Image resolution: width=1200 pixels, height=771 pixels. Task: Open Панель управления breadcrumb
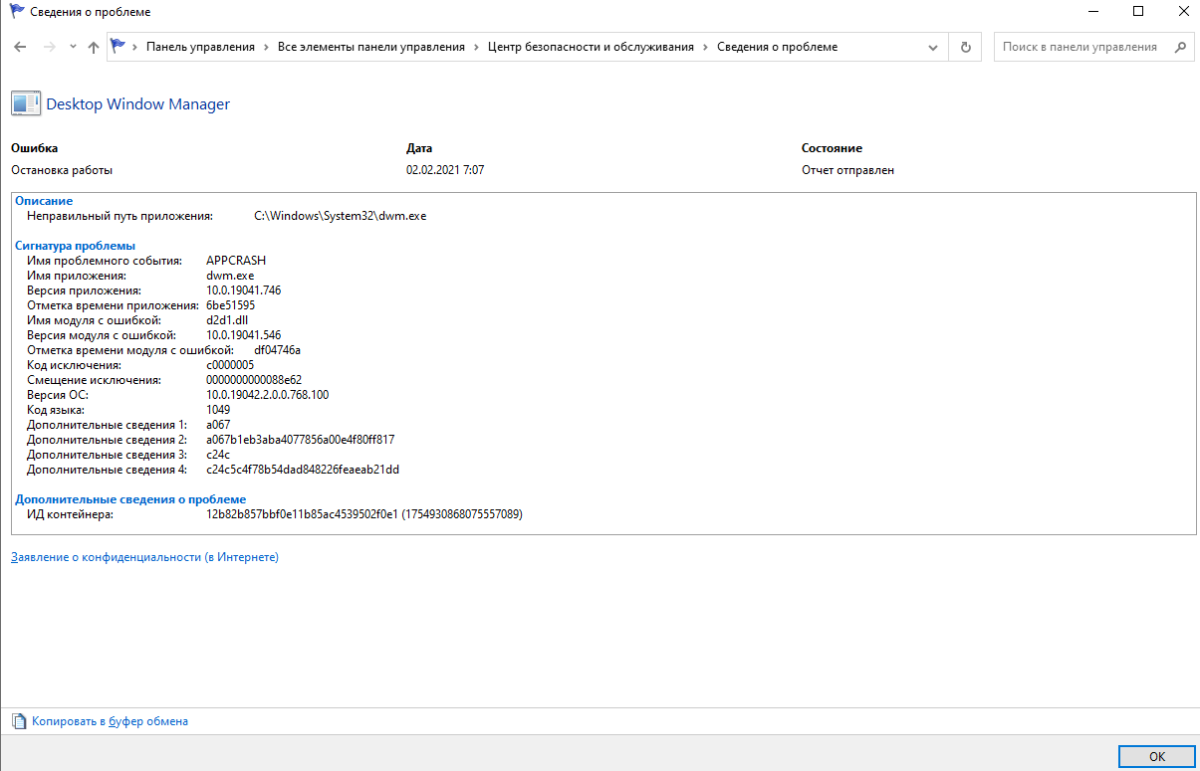coord(201,47)
